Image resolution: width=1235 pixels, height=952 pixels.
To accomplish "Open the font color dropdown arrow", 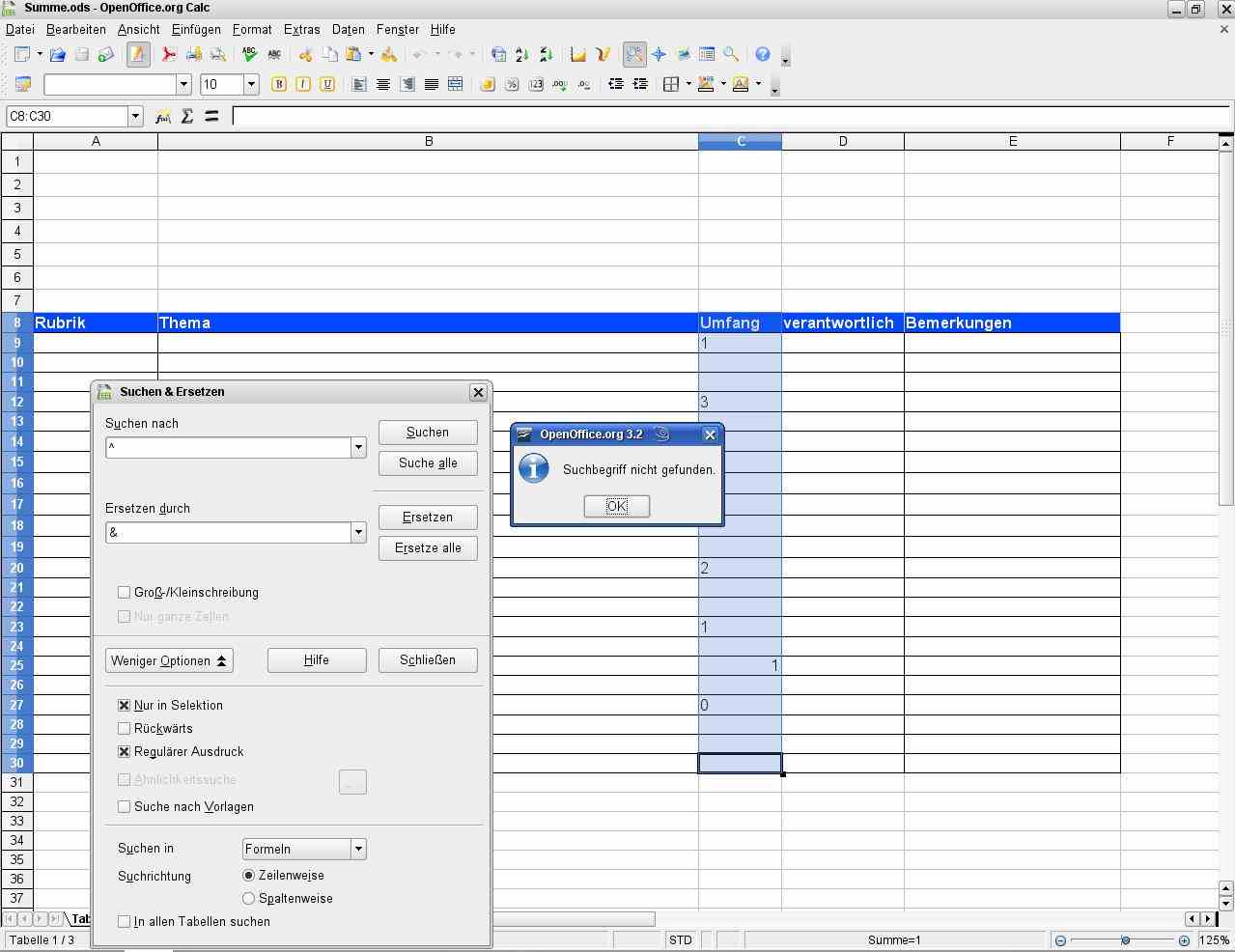I will click(757, 85).
